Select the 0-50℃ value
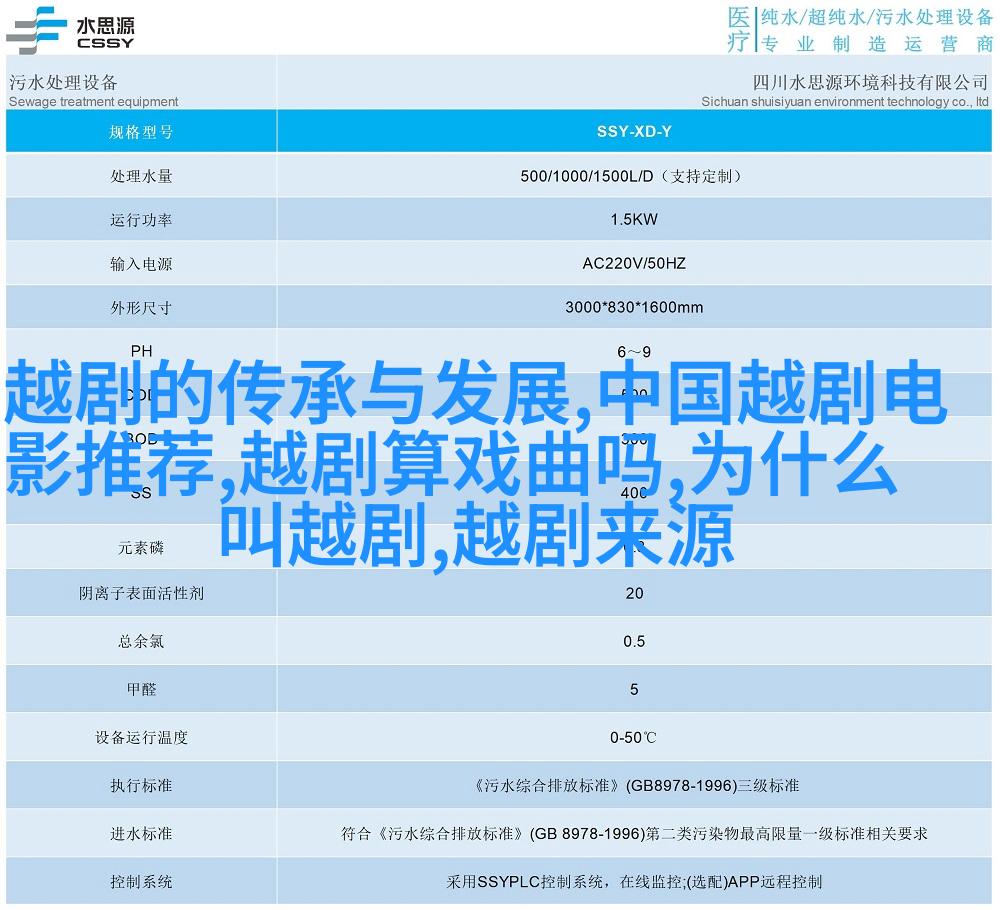The height and width of the screenshot is (910, 1000). point(633,737)
